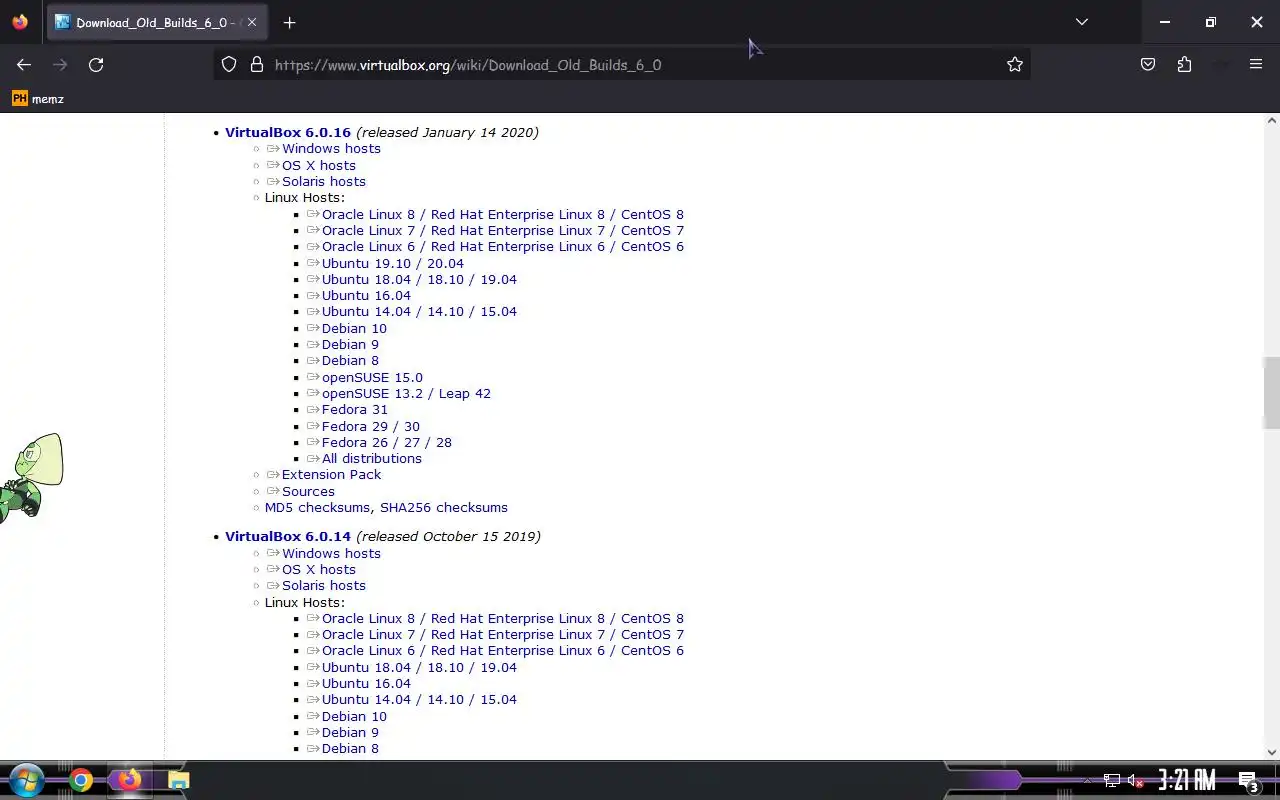Image resolution: width=1280 pixels, height=800 pixels.
Task: Open the Windows Start orb button
Action: (x=25, y=780)
